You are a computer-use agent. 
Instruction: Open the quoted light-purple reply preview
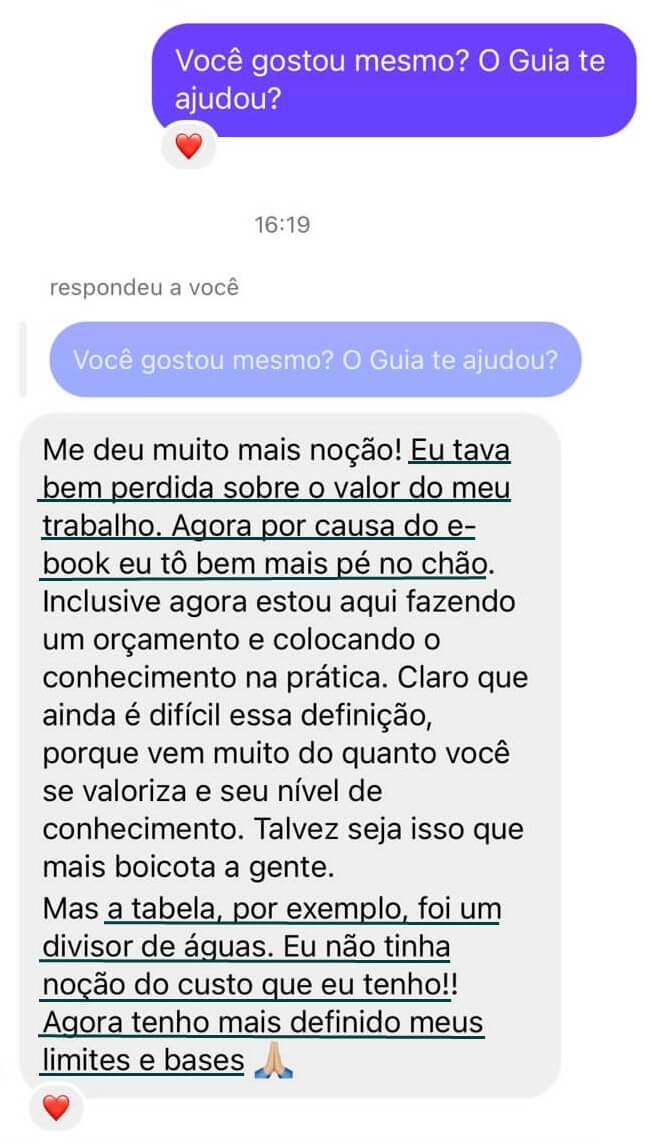coord(315,360)
